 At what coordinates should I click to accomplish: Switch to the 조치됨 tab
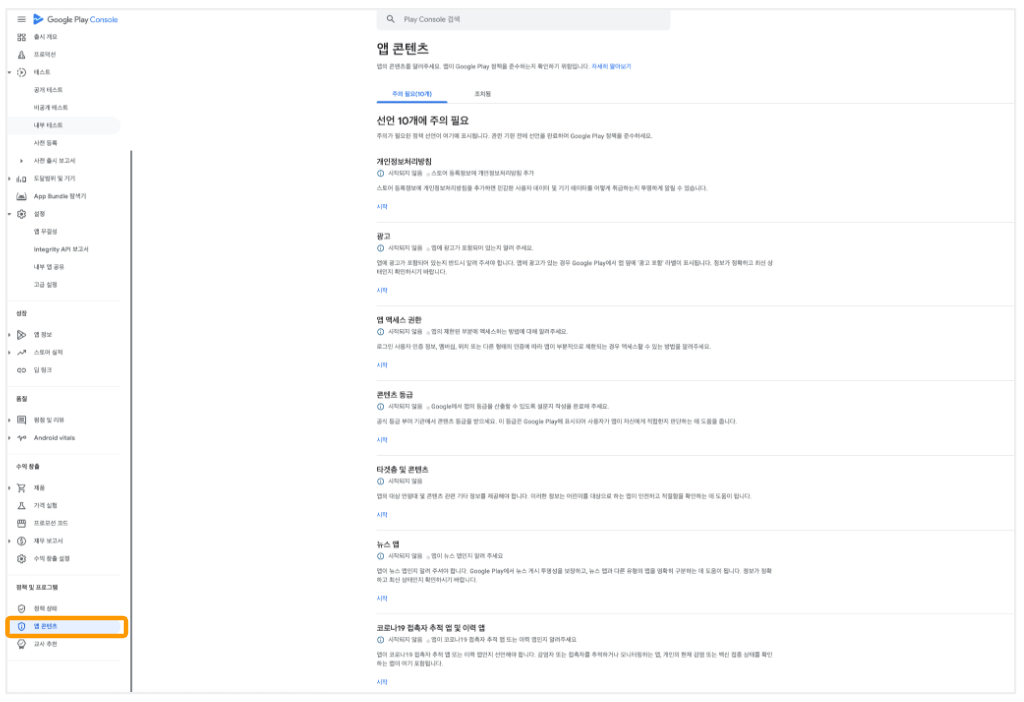click(482, 94)
